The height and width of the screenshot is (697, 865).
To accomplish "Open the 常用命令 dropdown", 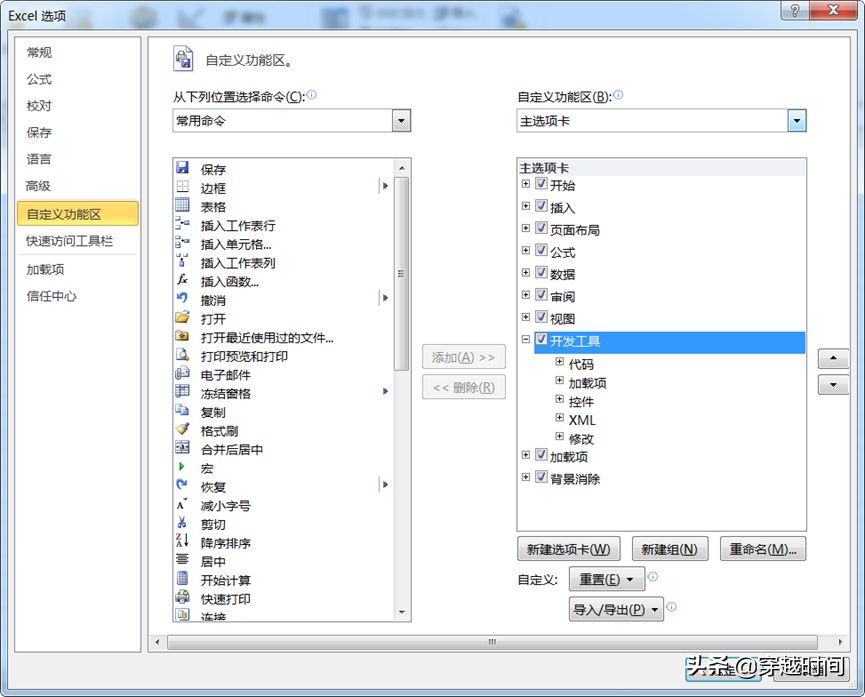I will pyautogui.click(x=401, y=120).
